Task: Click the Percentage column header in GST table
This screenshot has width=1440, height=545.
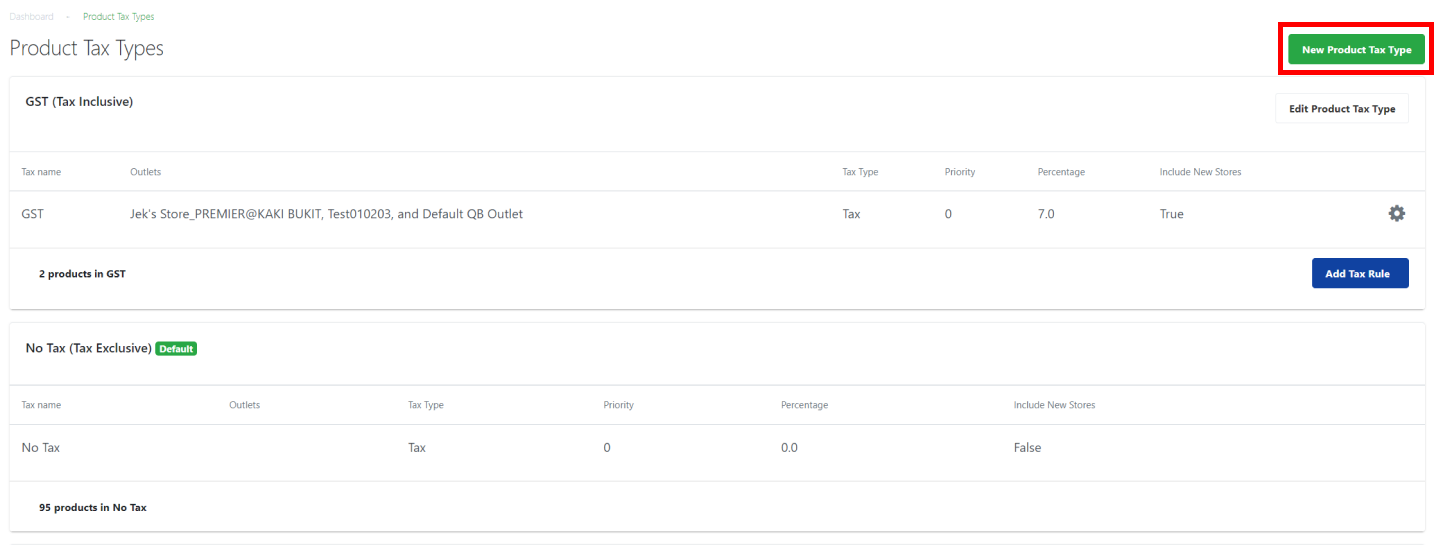Action: click(1061, 172)
